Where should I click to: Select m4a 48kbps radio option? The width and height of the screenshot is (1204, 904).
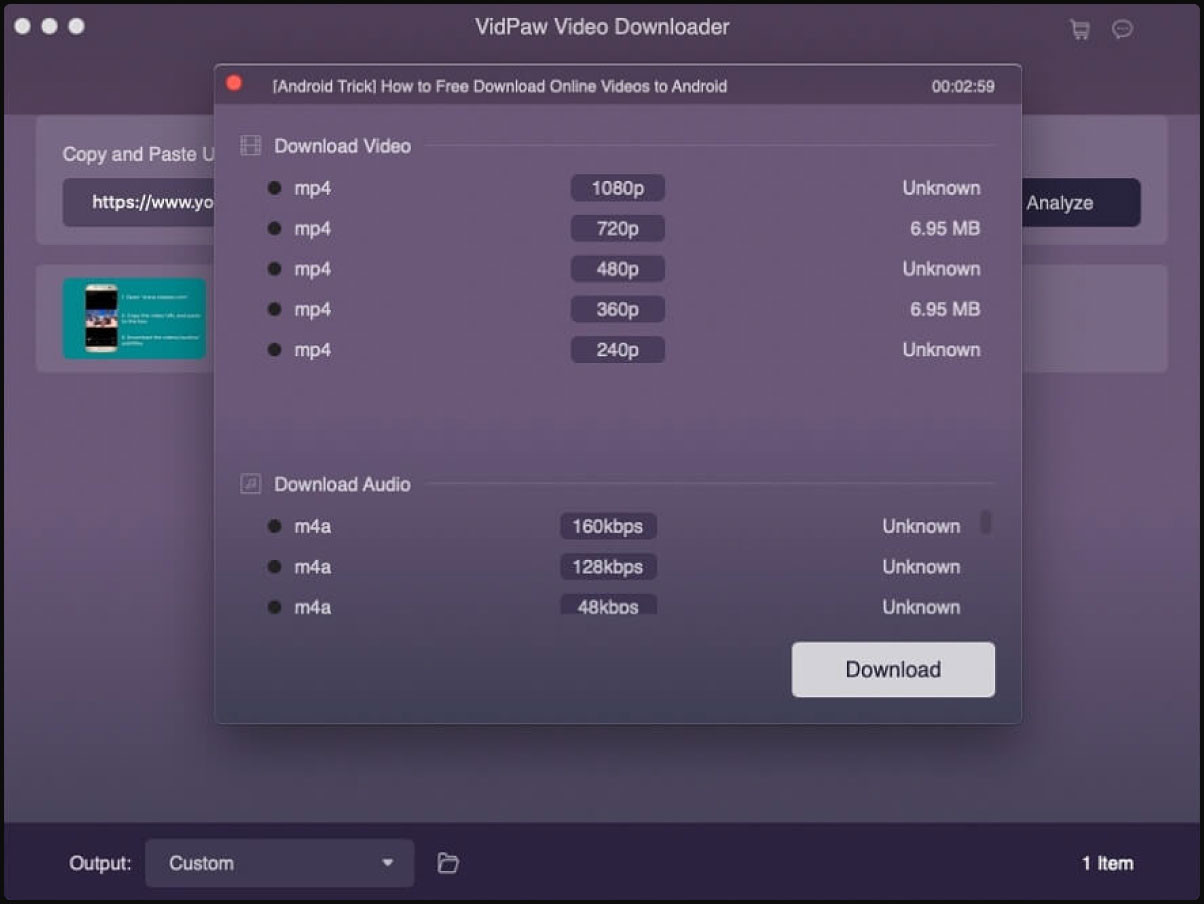(x=274, y=607)
